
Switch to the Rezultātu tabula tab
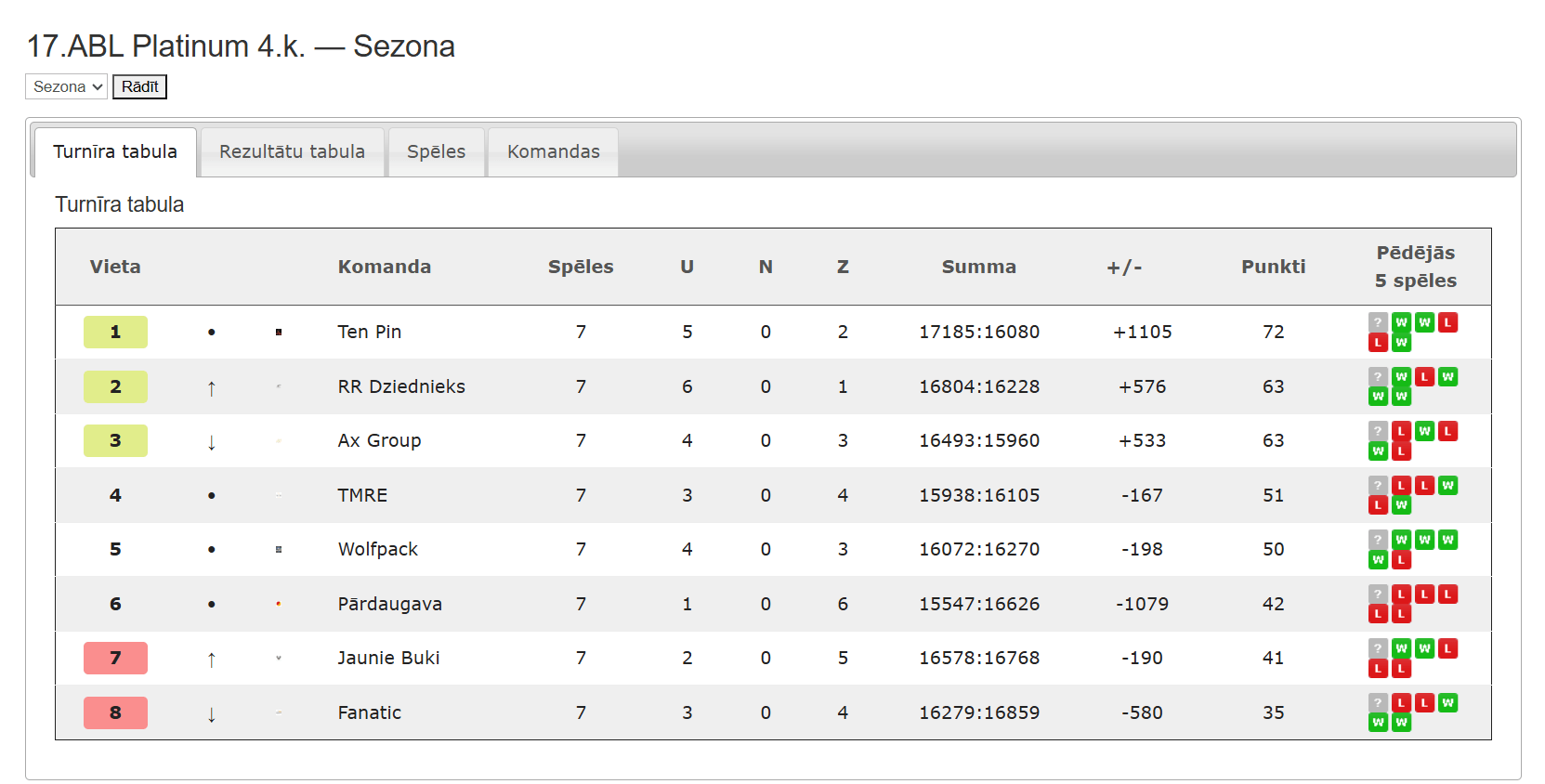pos(292,151)
